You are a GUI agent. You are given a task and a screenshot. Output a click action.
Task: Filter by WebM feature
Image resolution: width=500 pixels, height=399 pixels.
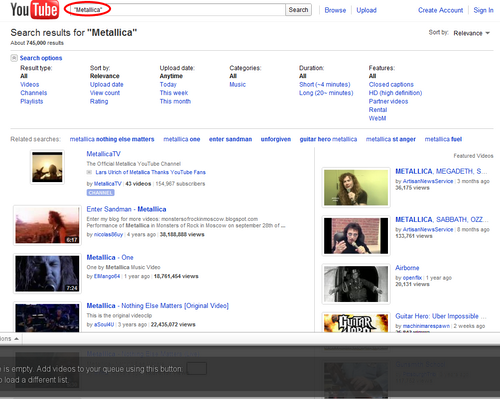click(x=377, y=118)
